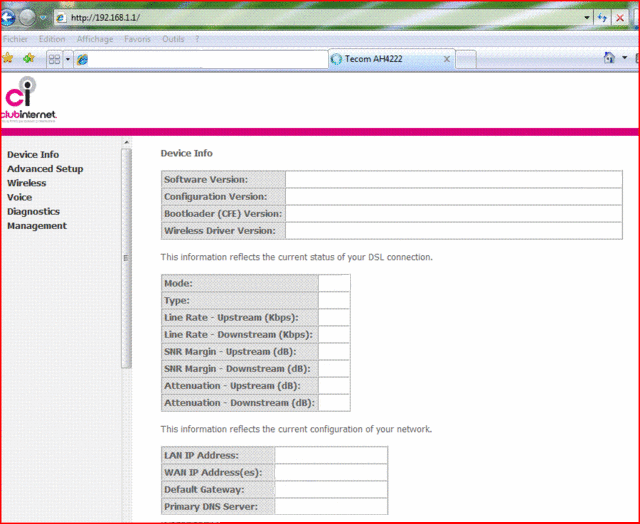Open a new tab with the empty tab button
Image resolution: width=640 pixels, height=524 pixels.
click(x=466, y=60)
